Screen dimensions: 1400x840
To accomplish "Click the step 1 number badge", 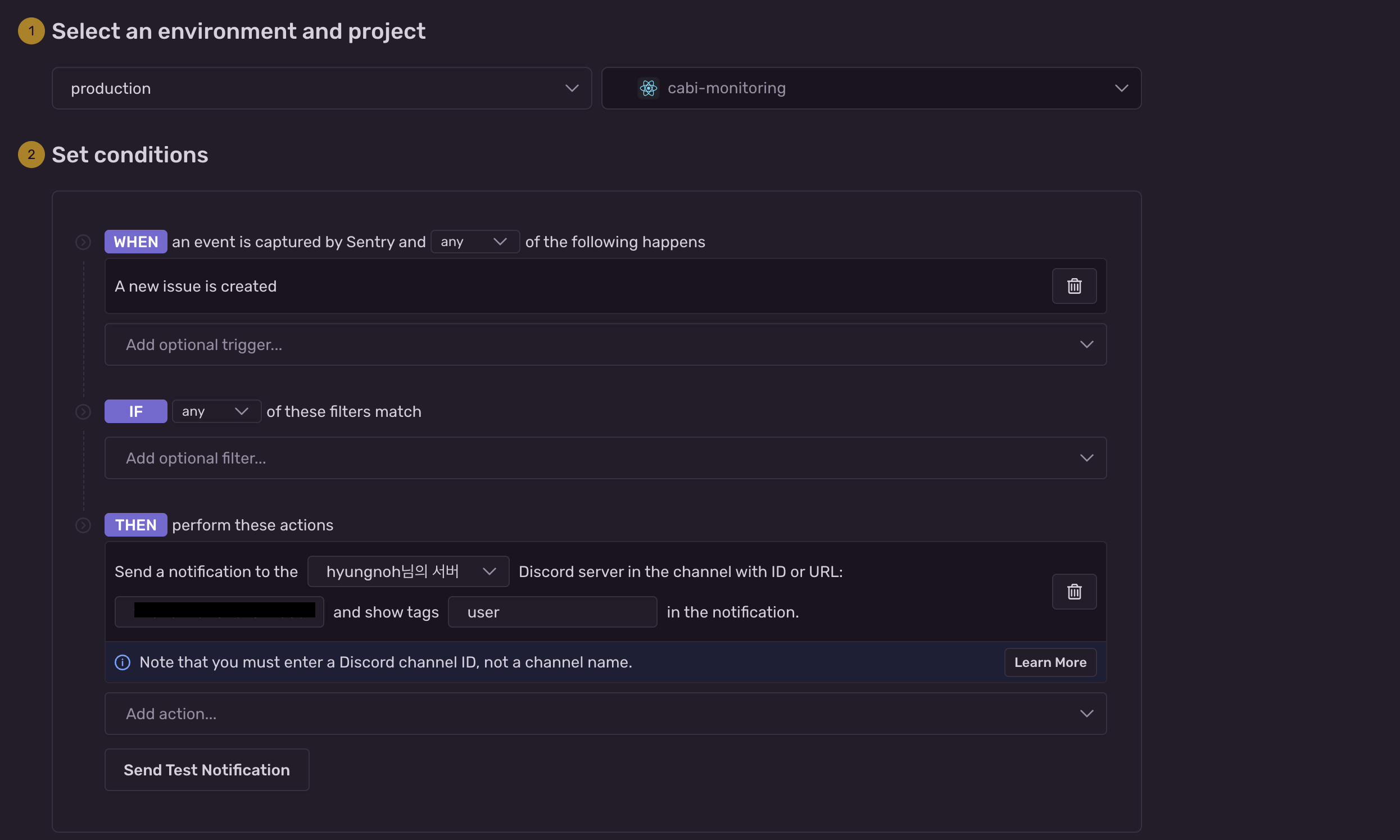I will point(31,31).
